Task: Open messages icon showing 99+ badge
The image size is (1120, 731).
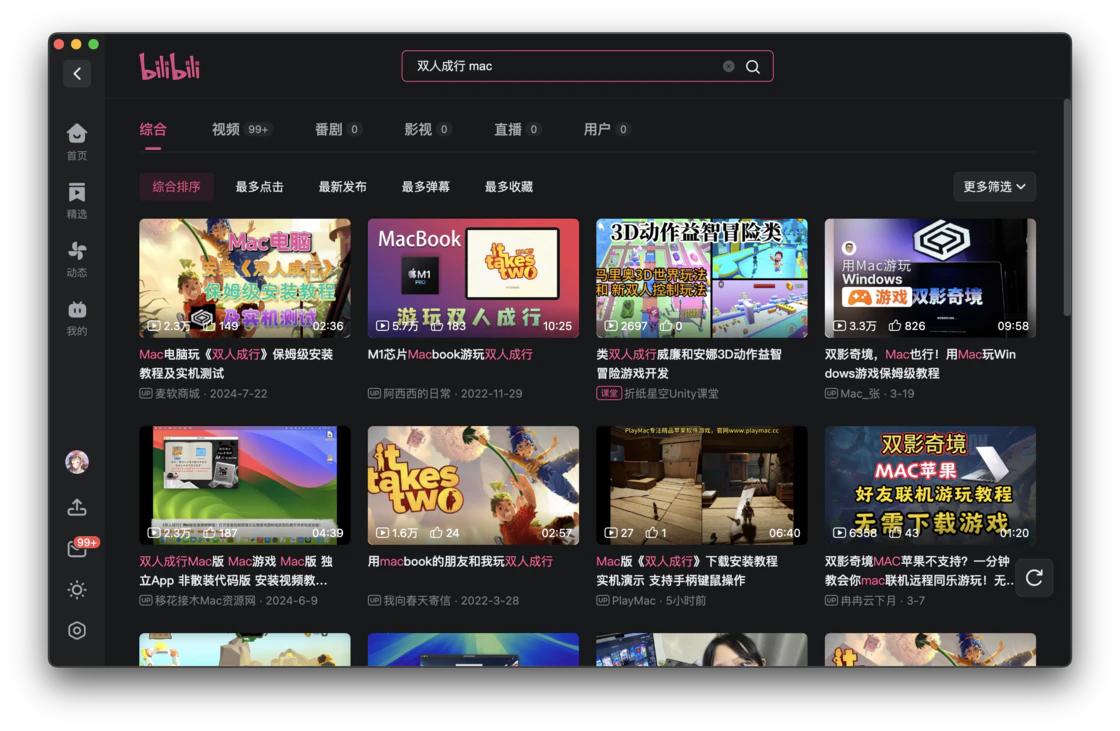Action: pyautogui.click(x=77, y=548)
